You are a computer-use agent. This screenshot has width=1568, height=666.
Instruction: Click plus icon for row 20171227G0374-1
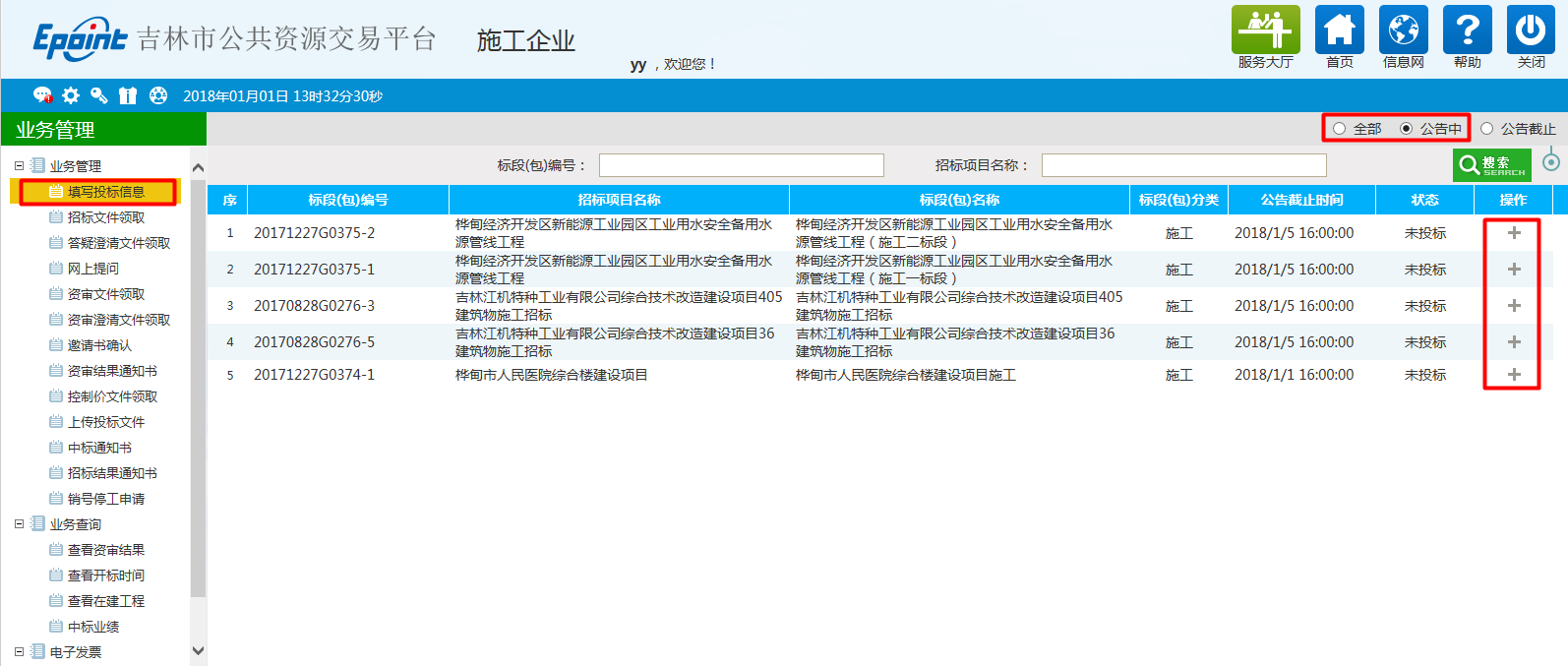(x=1514, y=375)
